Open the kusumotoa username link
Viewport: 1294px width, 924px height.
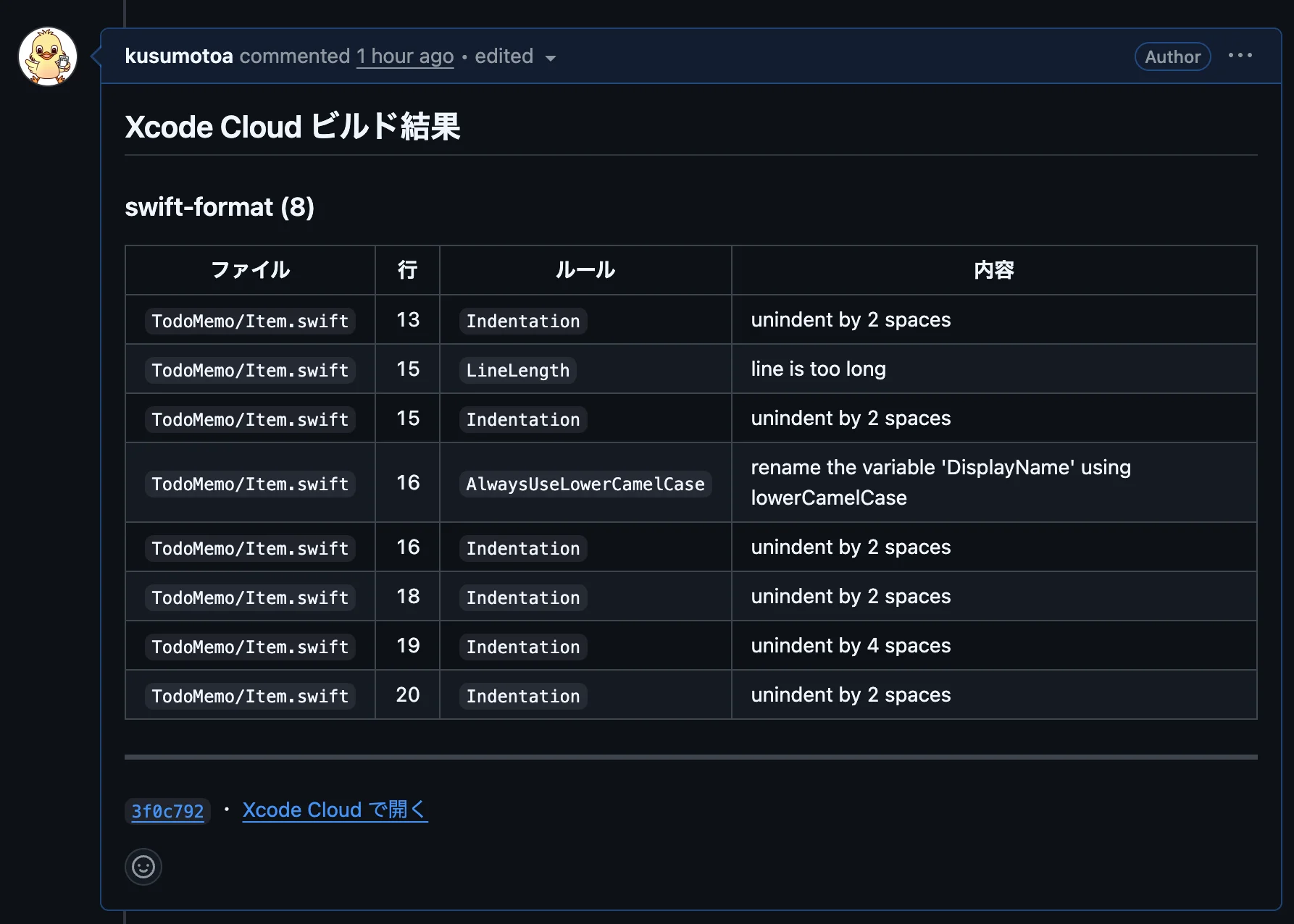[x=179, y=56]
